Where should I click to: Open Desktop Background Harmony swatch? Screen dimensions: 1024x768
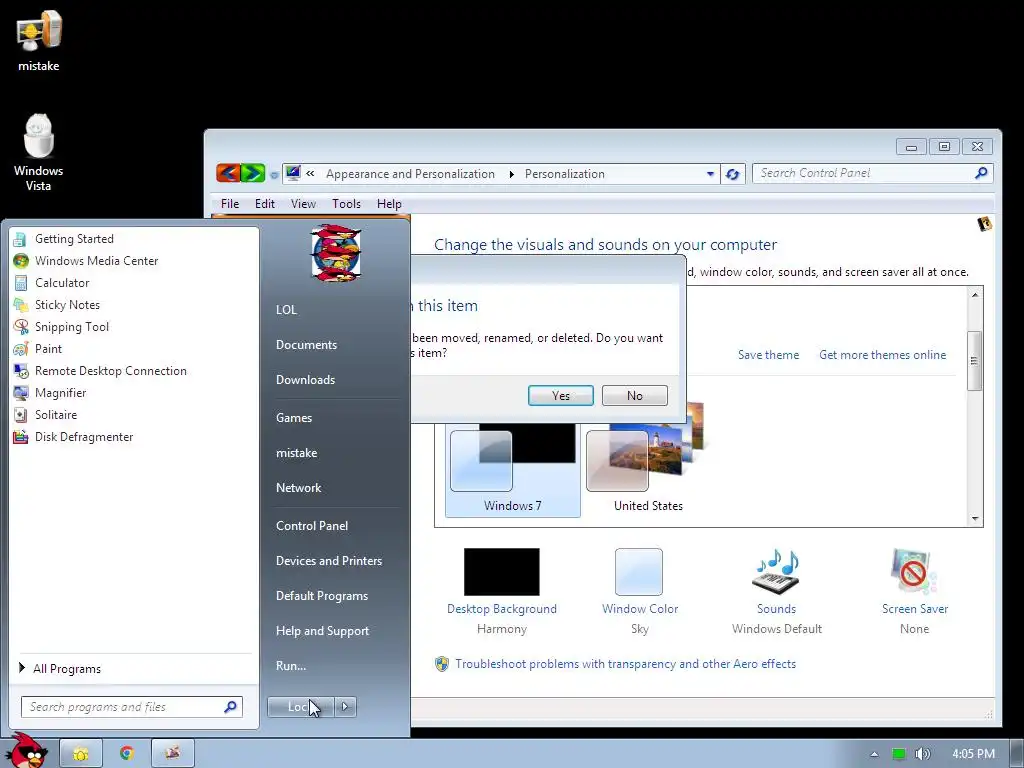pos(502,571)
